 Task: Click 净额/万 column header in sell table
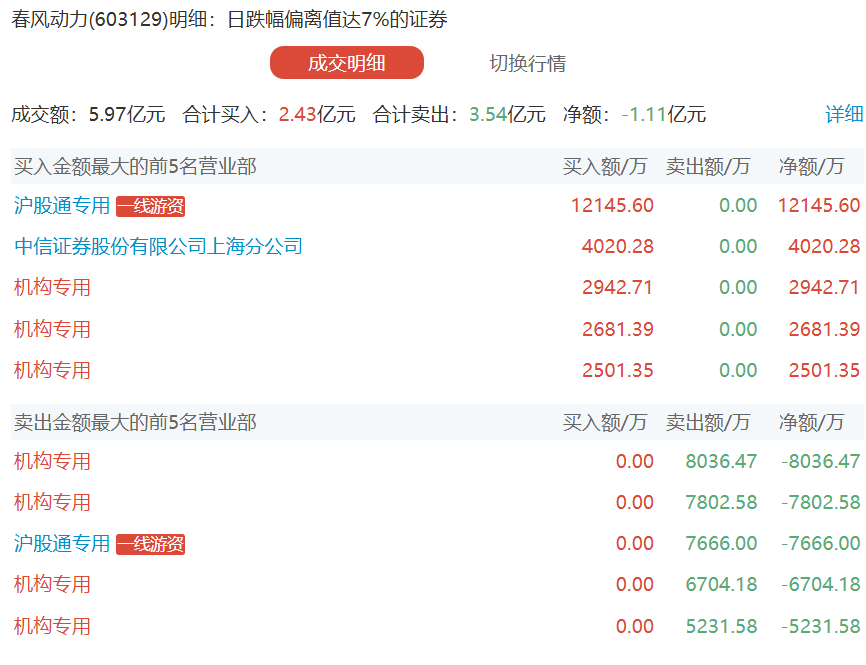[x=811, y=423]
